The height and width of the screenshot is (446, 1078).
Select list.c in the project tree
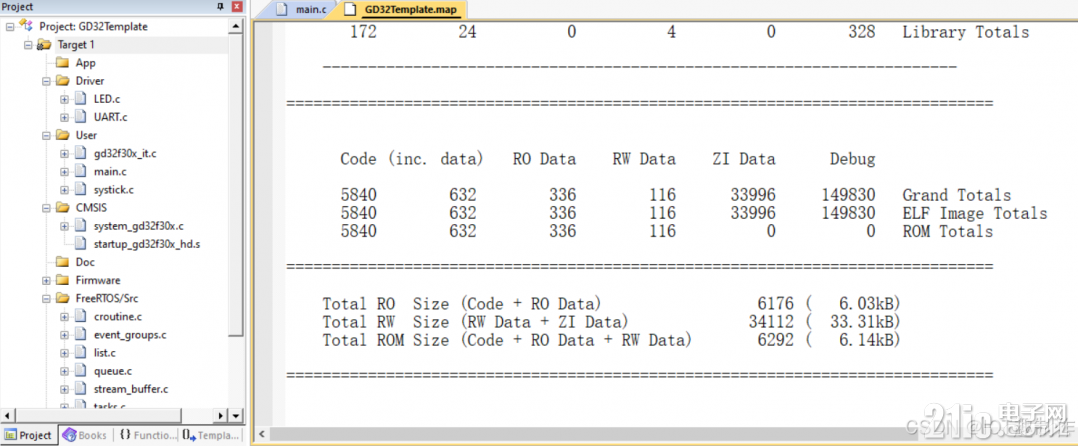pos(104,353)
